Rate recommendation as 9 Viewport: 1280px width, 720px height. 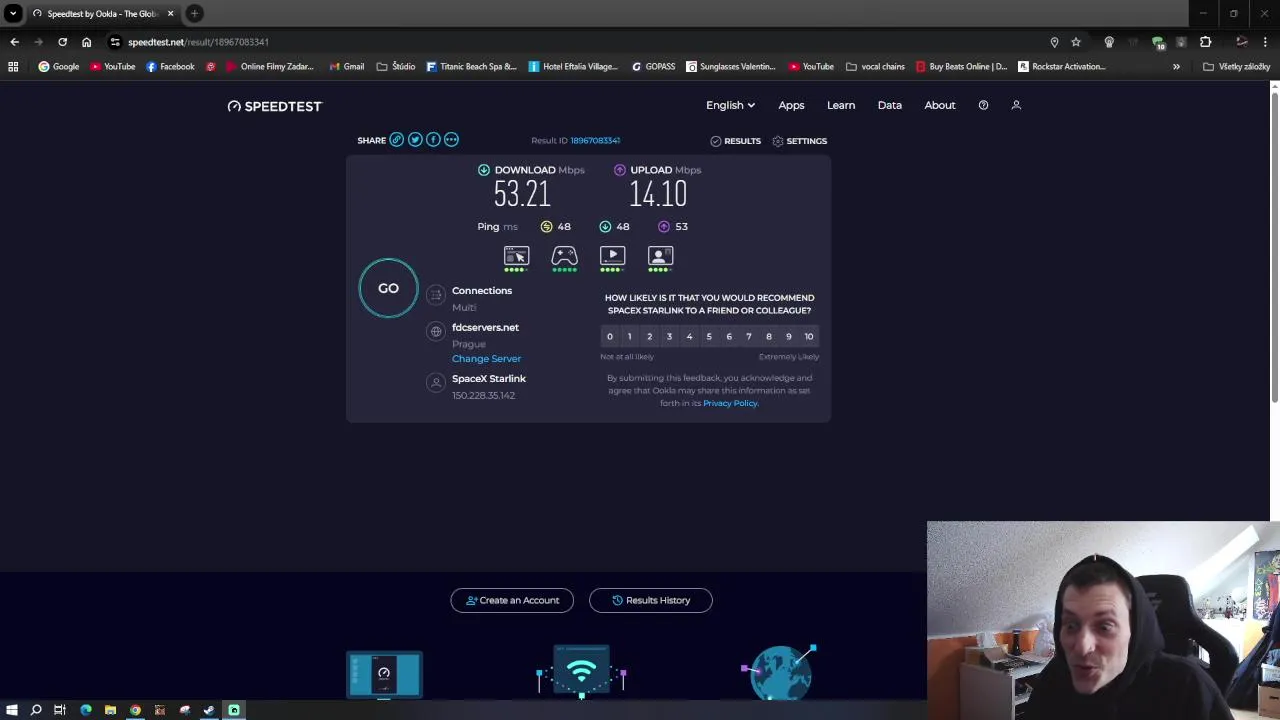(x=789, y=336)
